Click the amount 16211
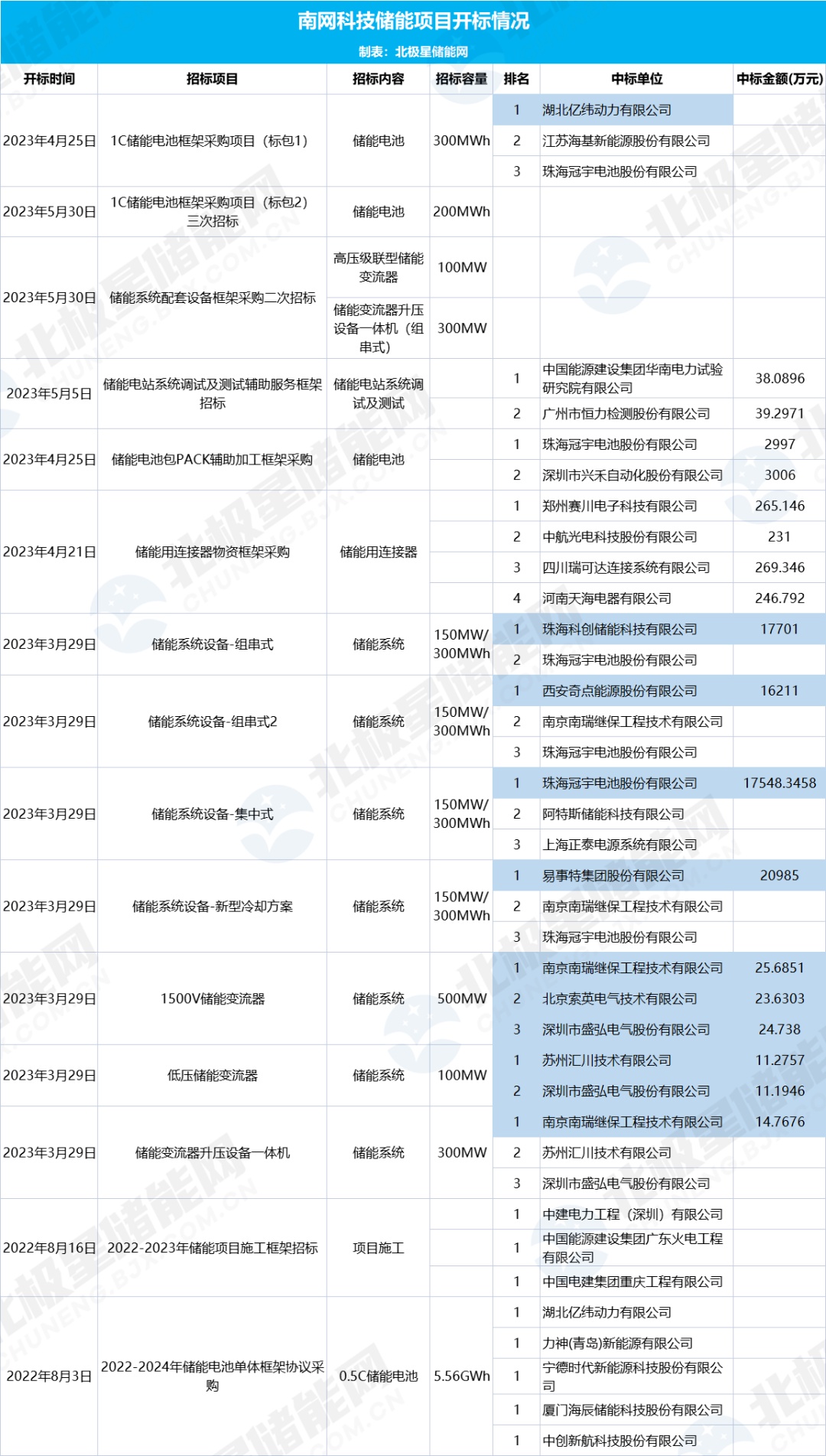Screen dimensions: 826x1456 click(x=779, y=691)
